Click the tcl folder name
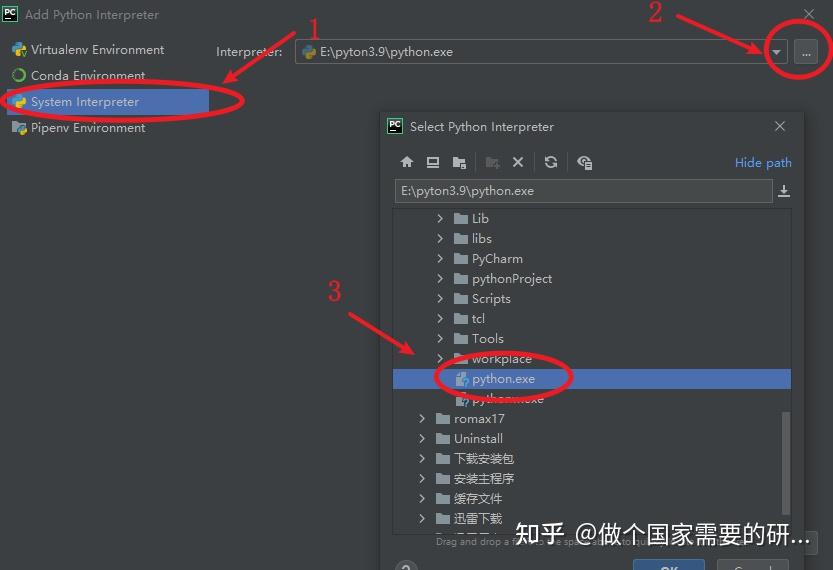 [x=478, y=319]
